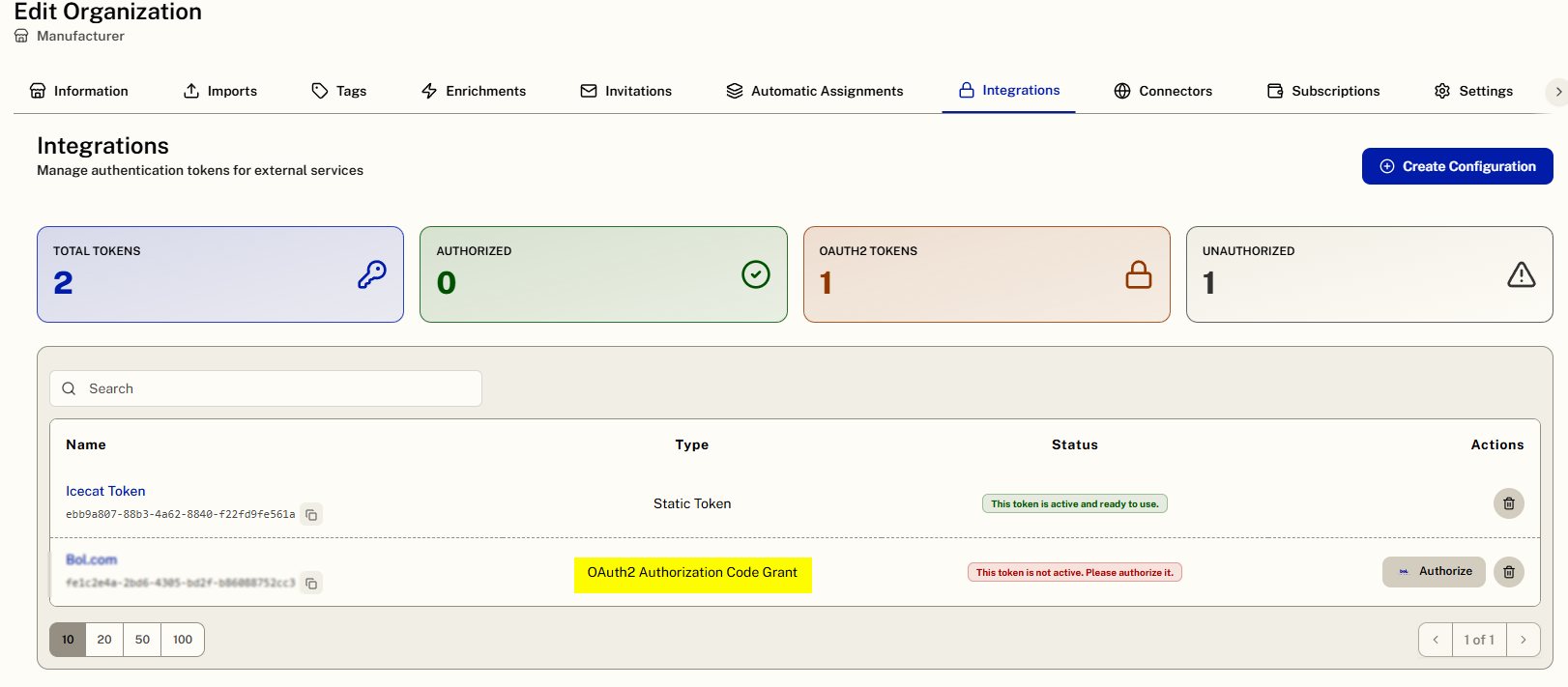The image size is (1568, 687).
Task: Open the Bol.com integration link
Action: [x=91, y=559]
